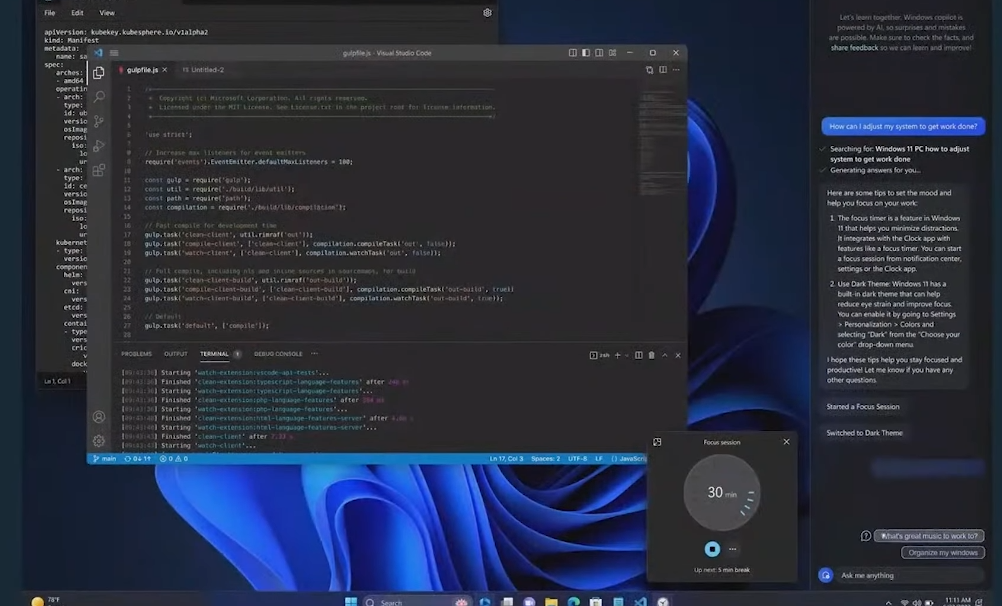Click the main branch in status bar

coord(105,458)
